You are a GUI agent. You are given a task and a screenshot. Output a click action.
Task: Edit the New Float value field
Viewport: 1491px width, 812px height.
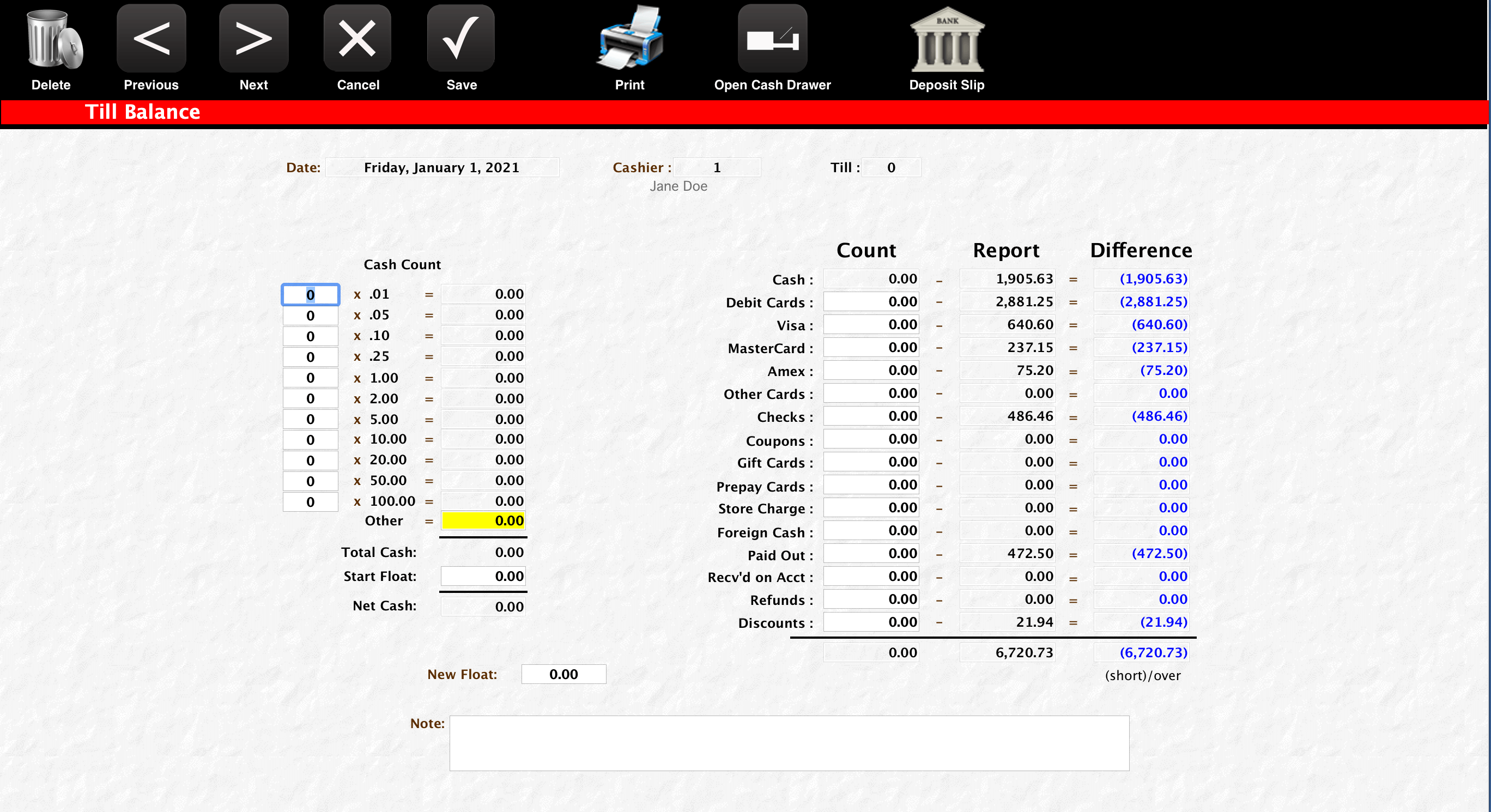[563, 674]
